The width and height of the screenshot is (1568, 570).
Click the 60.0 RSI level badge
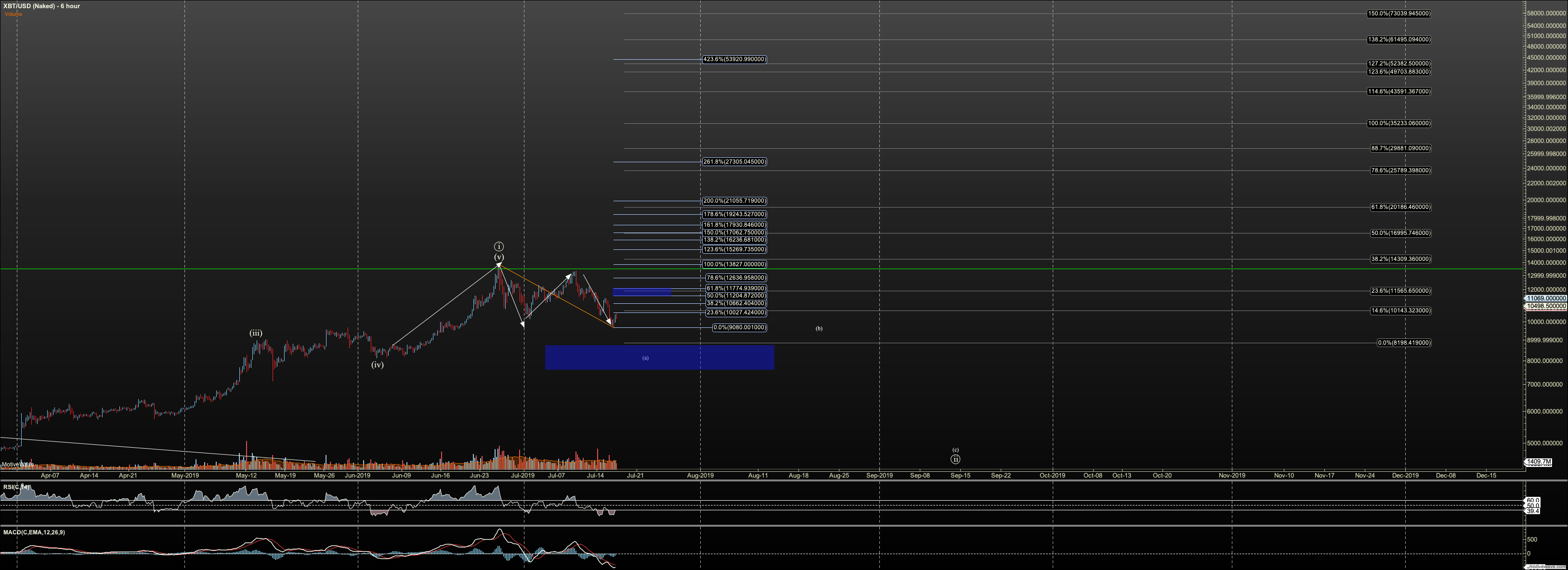(1532, 501)
